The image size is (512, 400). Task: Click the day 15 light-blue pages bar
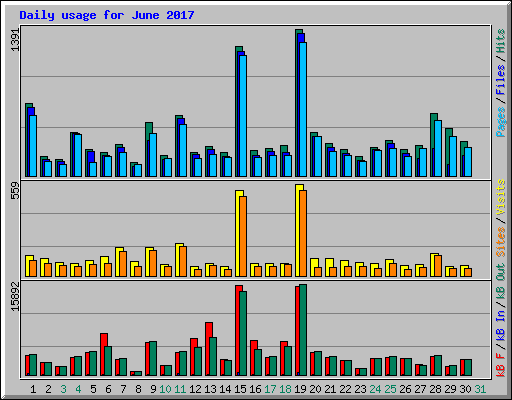(243, 116)
